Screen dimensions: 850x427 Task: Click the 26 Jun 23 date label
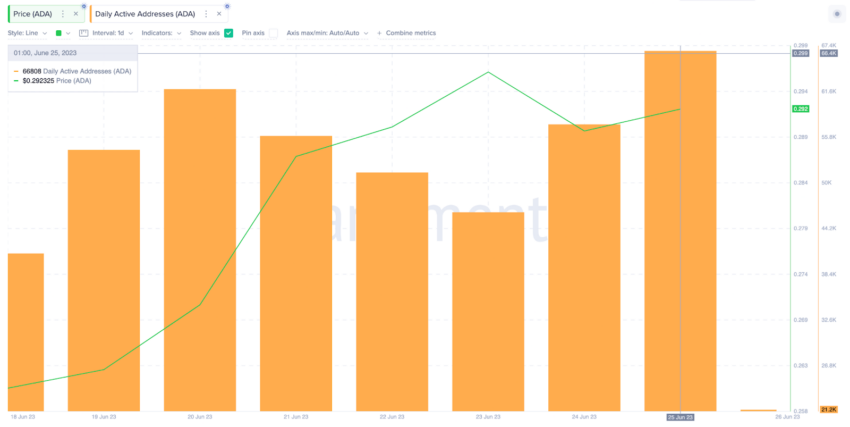[x=788, y=417]
